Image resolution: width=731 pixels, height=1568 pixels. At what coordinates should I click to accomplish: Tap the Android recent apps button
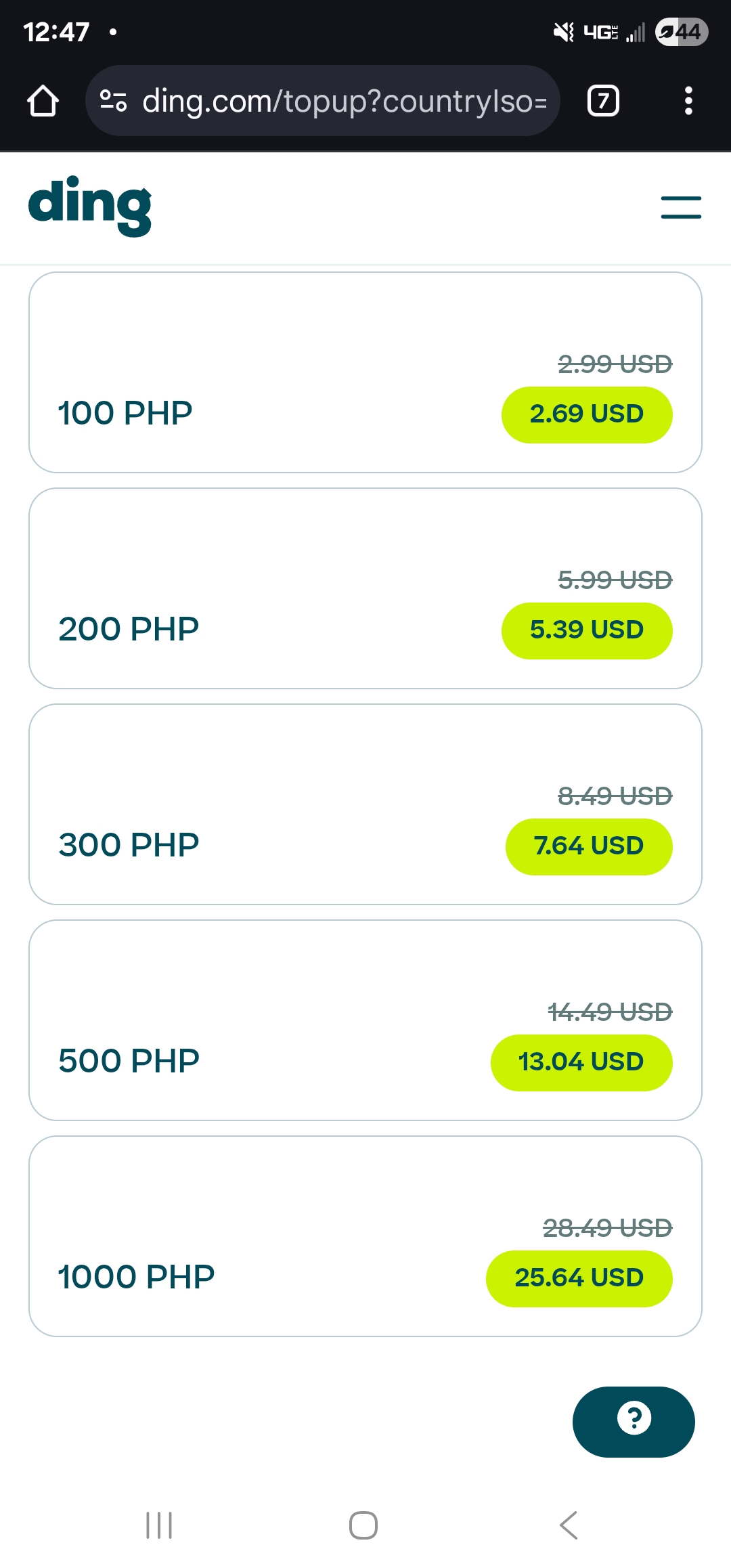pos(159,1525)
